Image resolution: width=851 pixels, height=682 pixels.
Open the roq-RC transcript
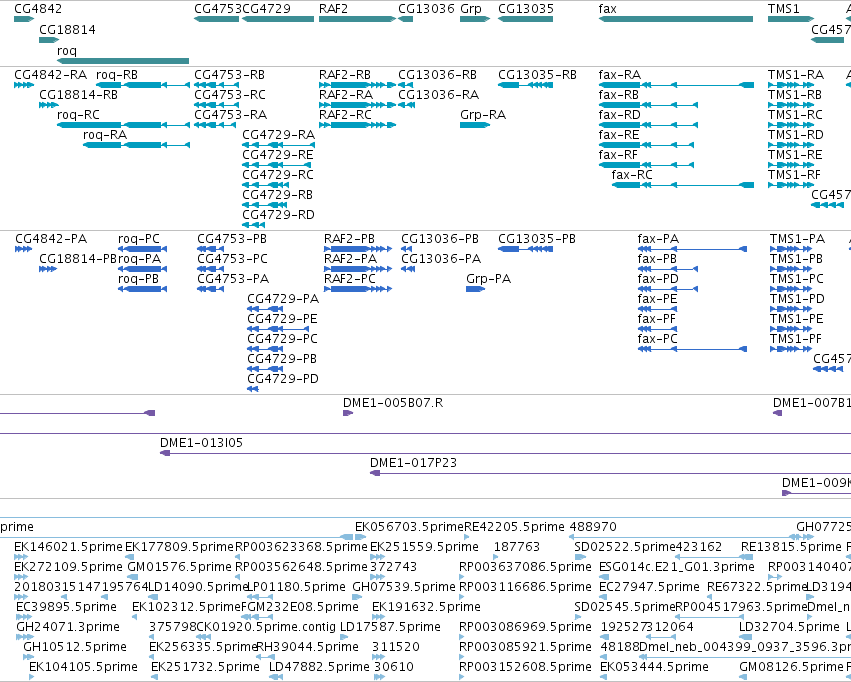tap(123, 125)
